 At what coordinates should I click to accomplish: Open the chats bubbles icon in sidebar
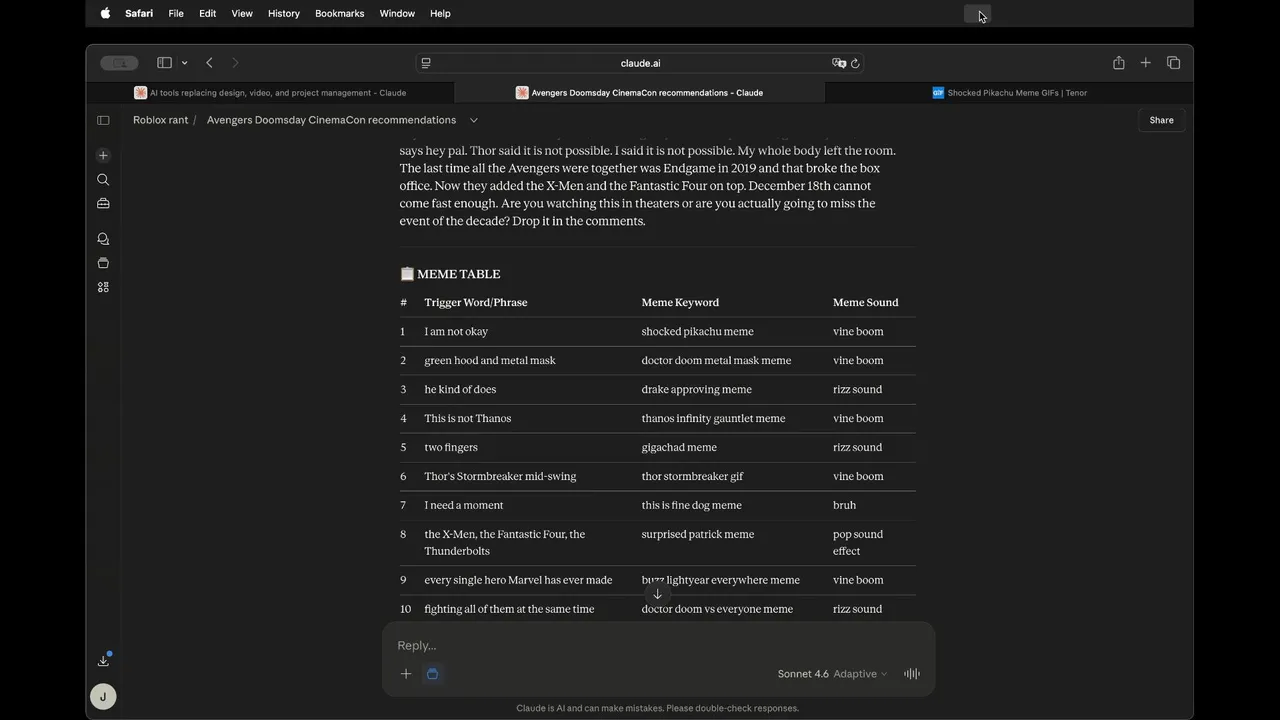click(103, 239)
